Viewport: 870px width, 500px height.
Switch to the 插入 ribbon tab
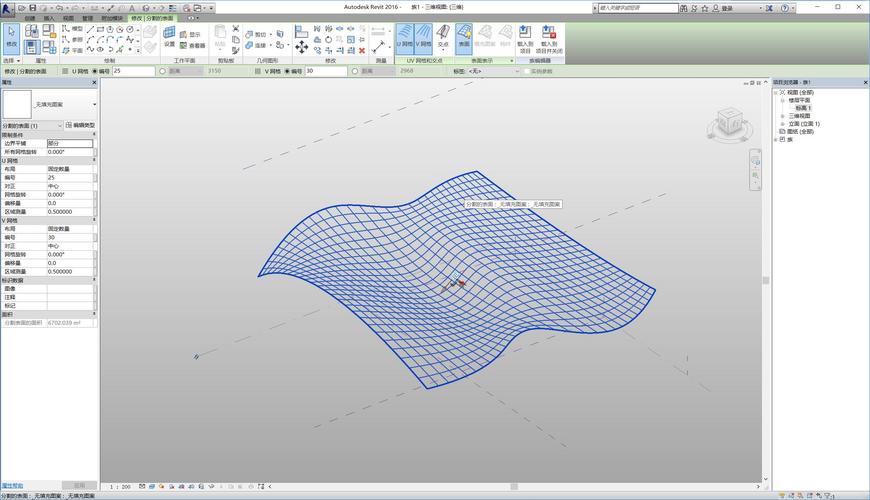49,18
